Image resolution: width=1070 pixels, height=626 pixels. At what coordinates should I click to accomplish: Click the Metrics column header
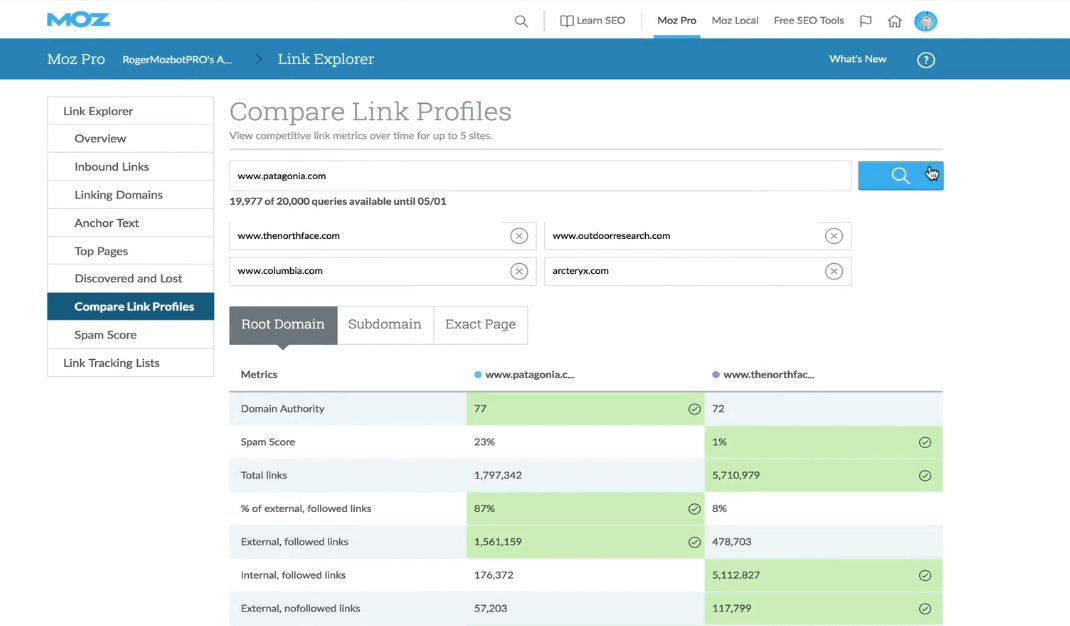click(259, 374)
